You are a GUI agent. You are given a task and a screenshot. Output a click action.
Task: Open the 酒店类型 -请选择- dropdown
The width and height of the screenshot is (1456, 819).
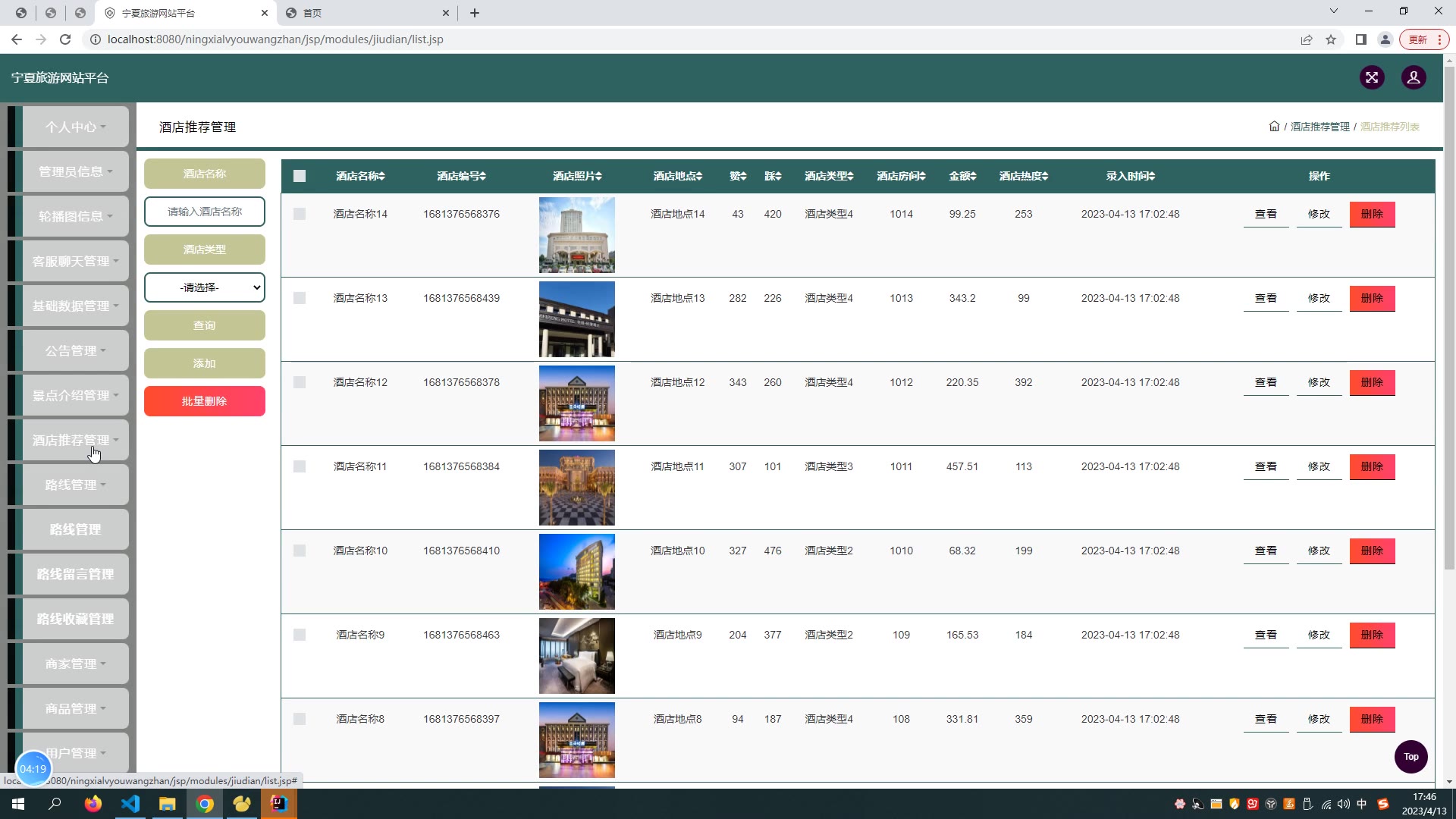coord(205,287)
